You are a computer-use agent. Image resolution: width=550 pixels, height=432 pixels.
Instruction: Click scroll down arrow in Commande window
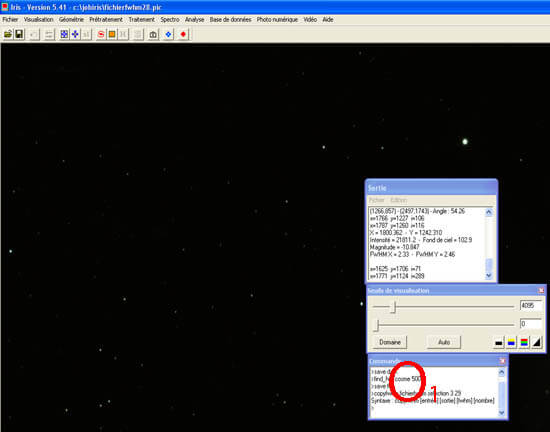click(502, 413)
